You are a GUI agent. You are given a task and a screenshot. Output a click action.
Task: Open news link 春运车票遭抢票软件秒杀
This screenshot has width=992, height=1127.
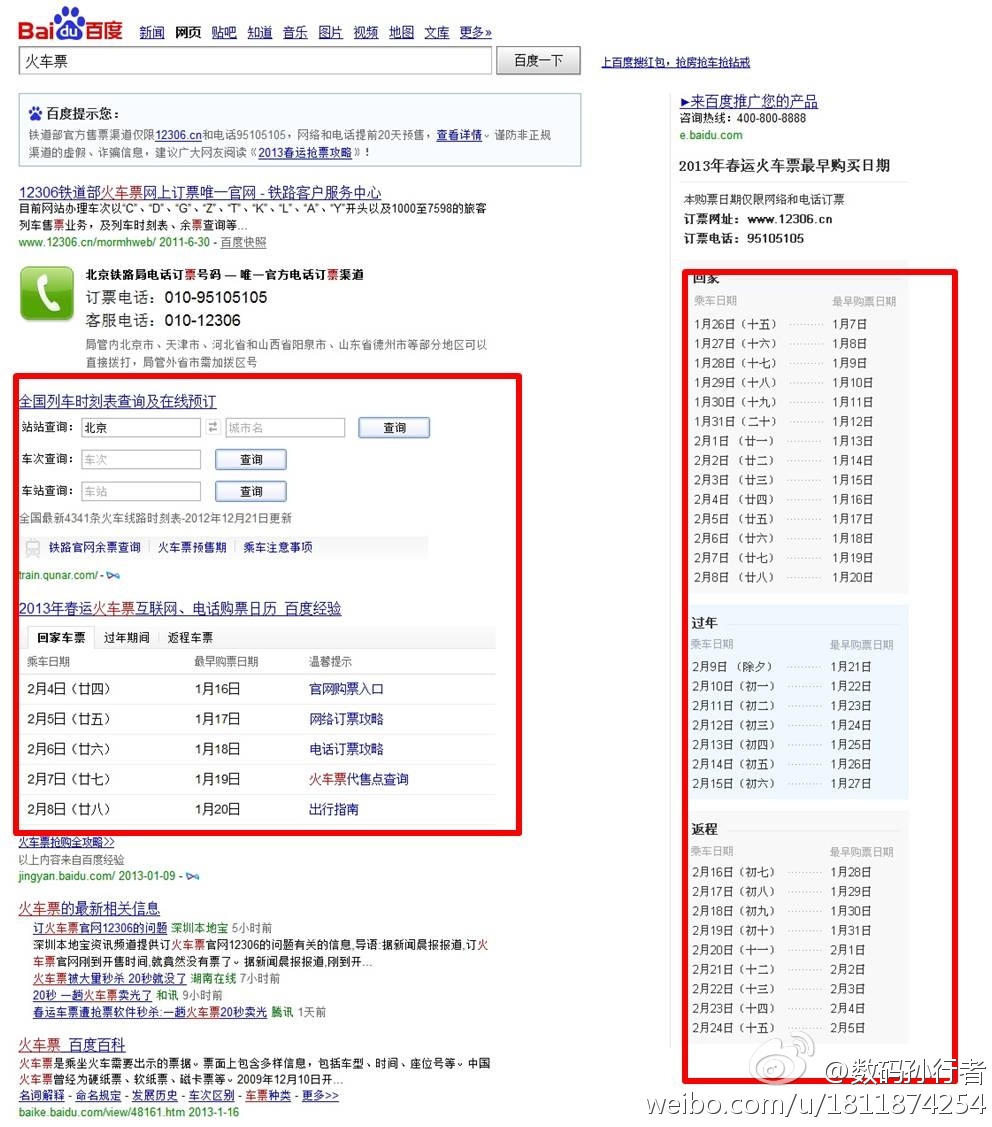150,1012
